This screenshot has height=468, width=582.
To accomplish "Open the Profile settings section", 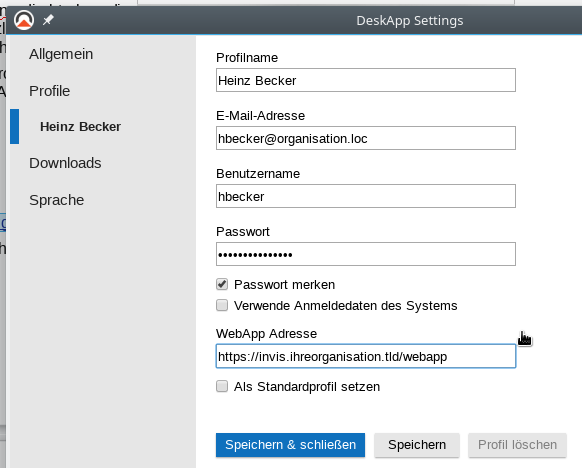I will coord(49,91).
